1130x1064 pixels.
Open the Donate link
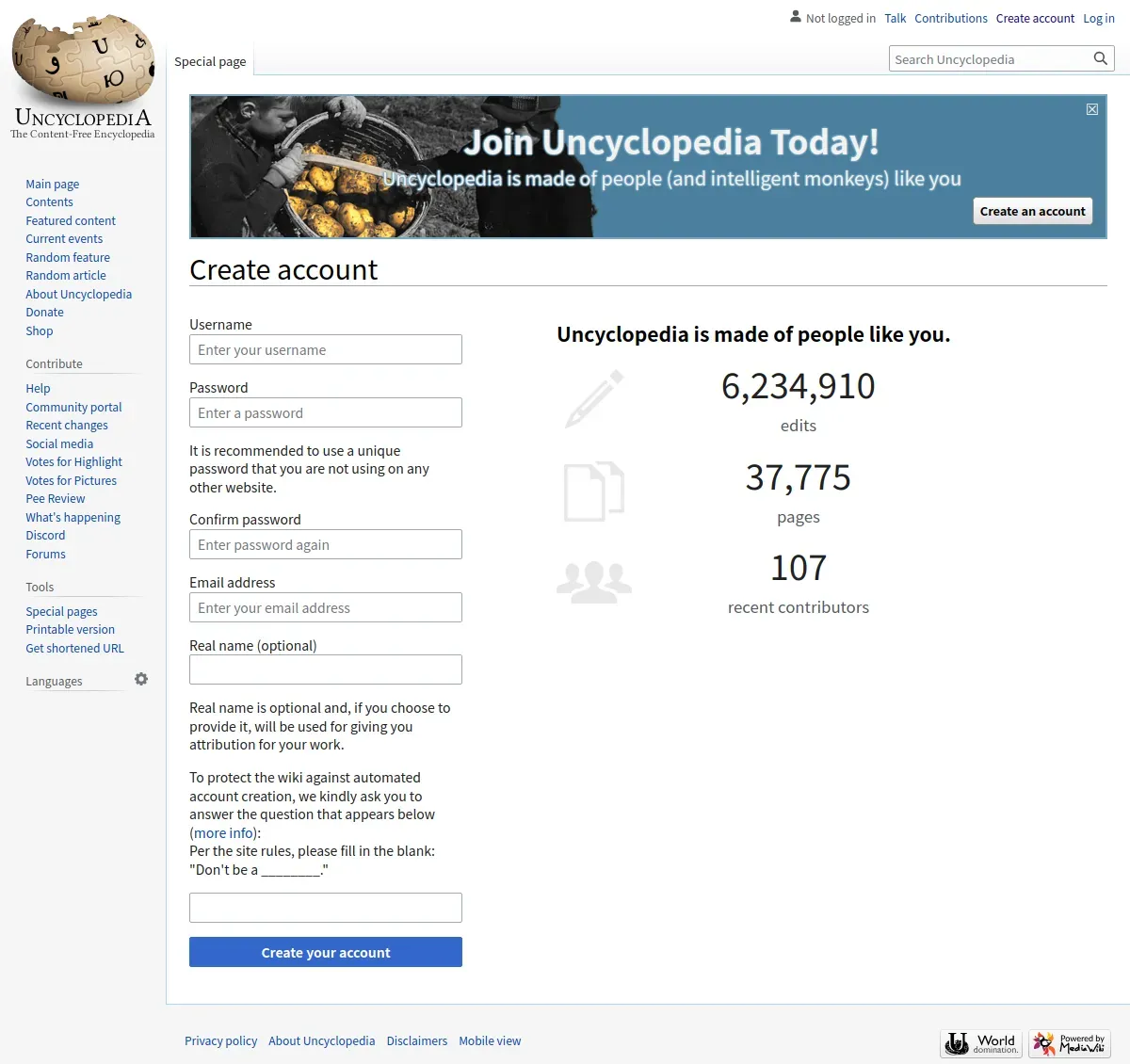pyautogui.click(x=45, y=312)
